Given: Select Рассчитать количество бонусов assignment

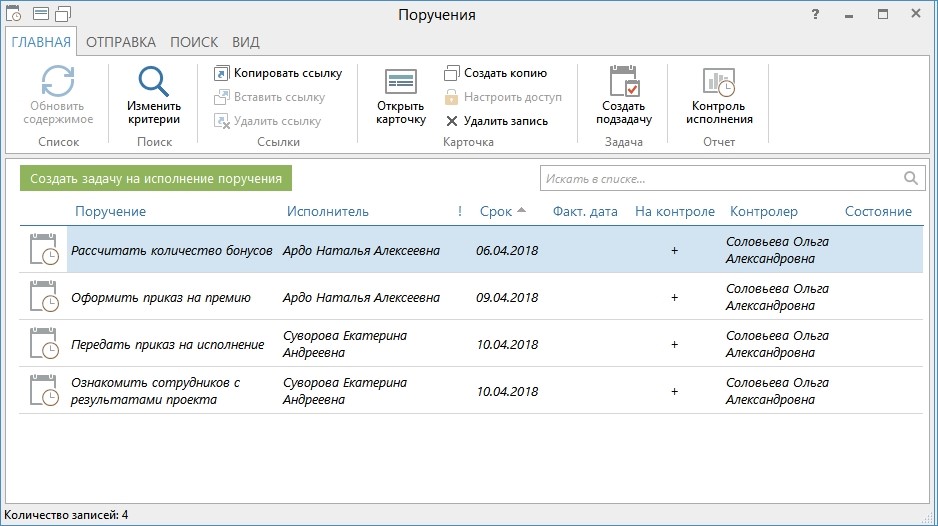Looking at the screenshot, I should point(172,250).
